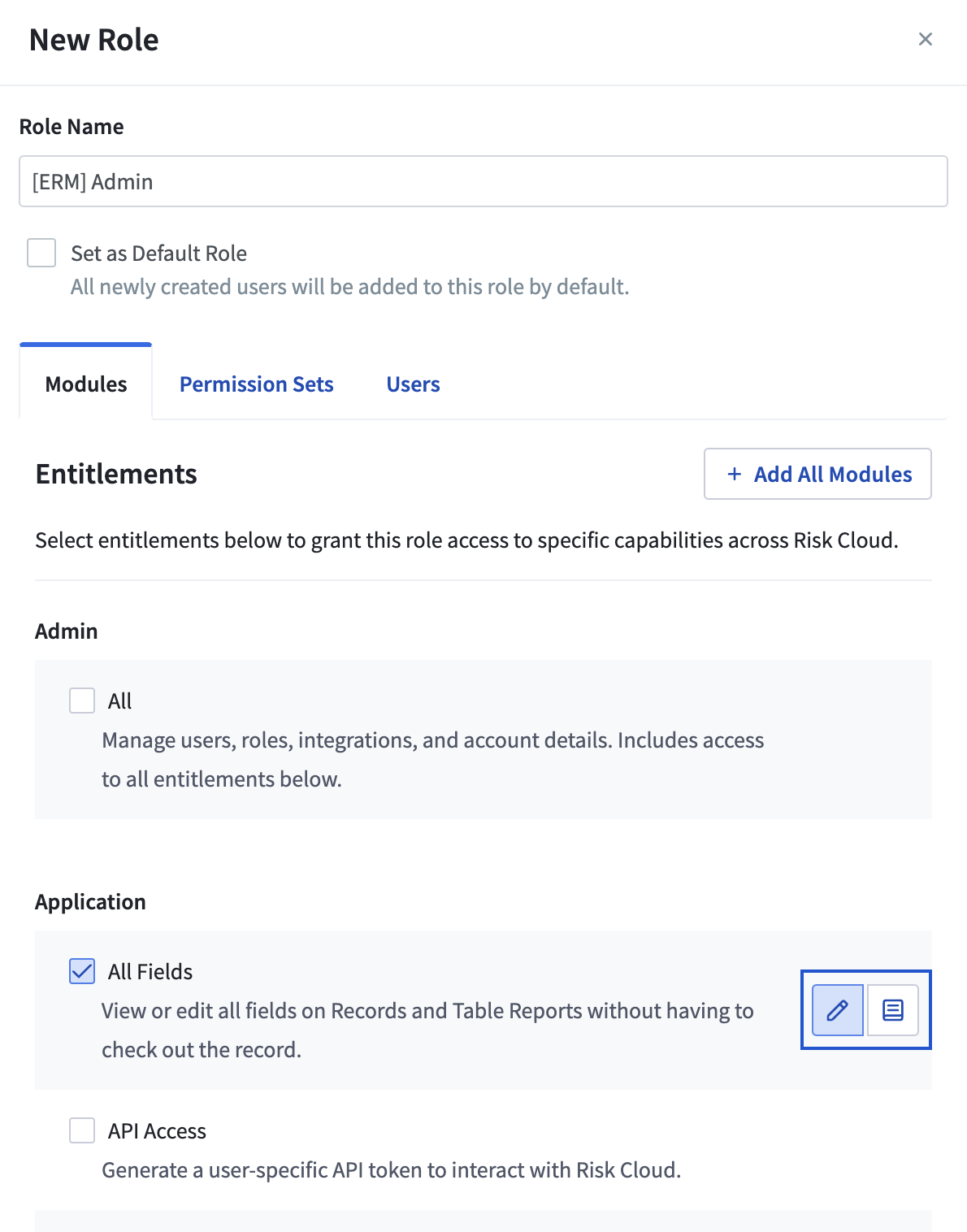Open the Users tab
The width and height of the screenshot is (967, 1232).
413,384
